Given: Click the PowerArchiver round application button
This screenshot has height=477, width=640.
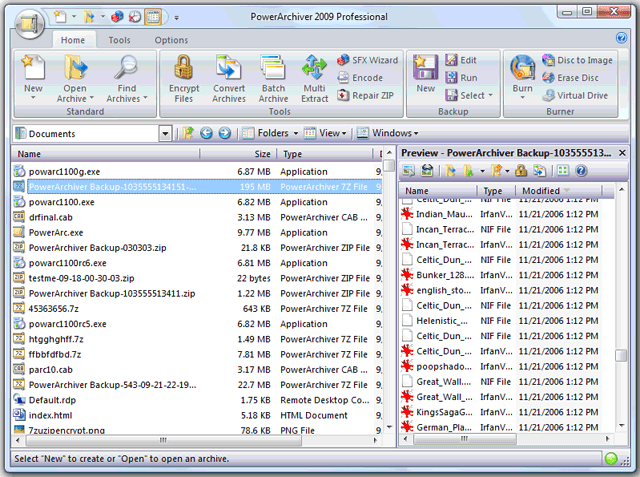Looking at the screenshot, I should (x=29, y=24).
